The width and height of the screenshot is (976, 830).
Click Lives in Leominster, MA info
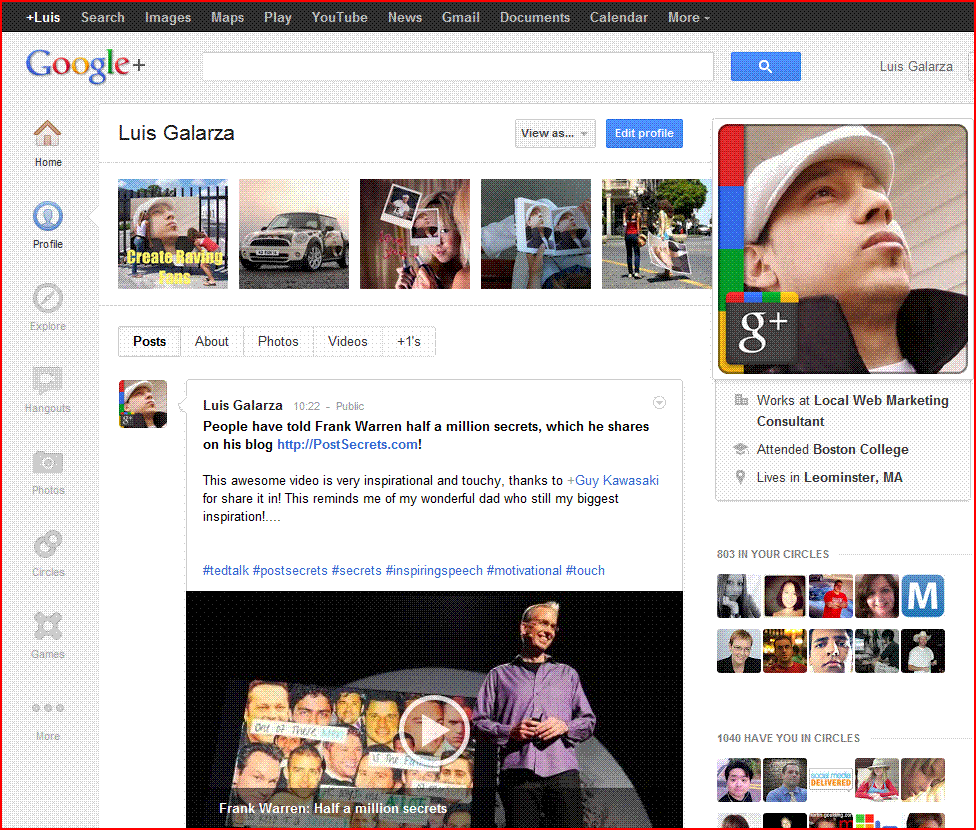click(x=829, y=478)
